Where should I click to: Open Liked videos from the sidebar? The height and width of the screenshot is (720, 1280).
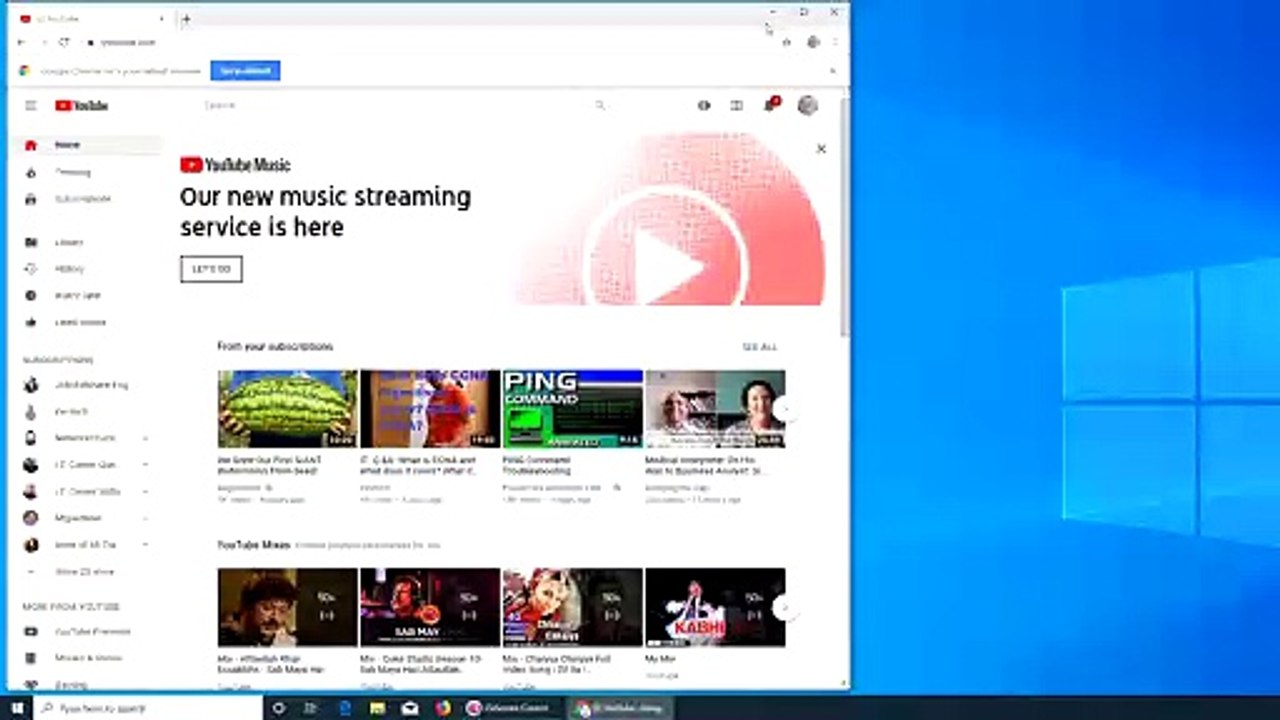[x=85, y=322]
